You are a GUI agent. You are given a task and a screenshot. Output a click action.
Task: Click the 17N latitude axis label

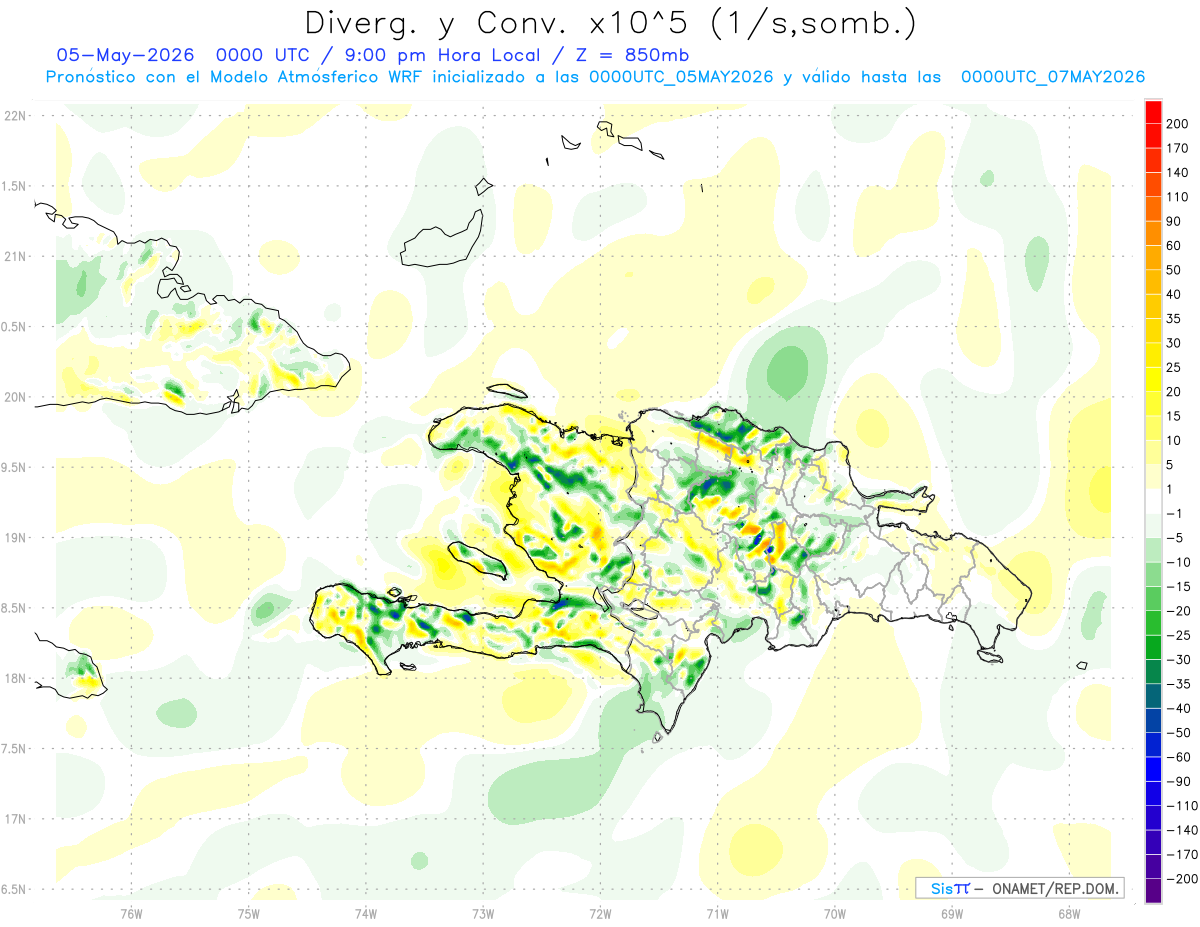[14, 819]
